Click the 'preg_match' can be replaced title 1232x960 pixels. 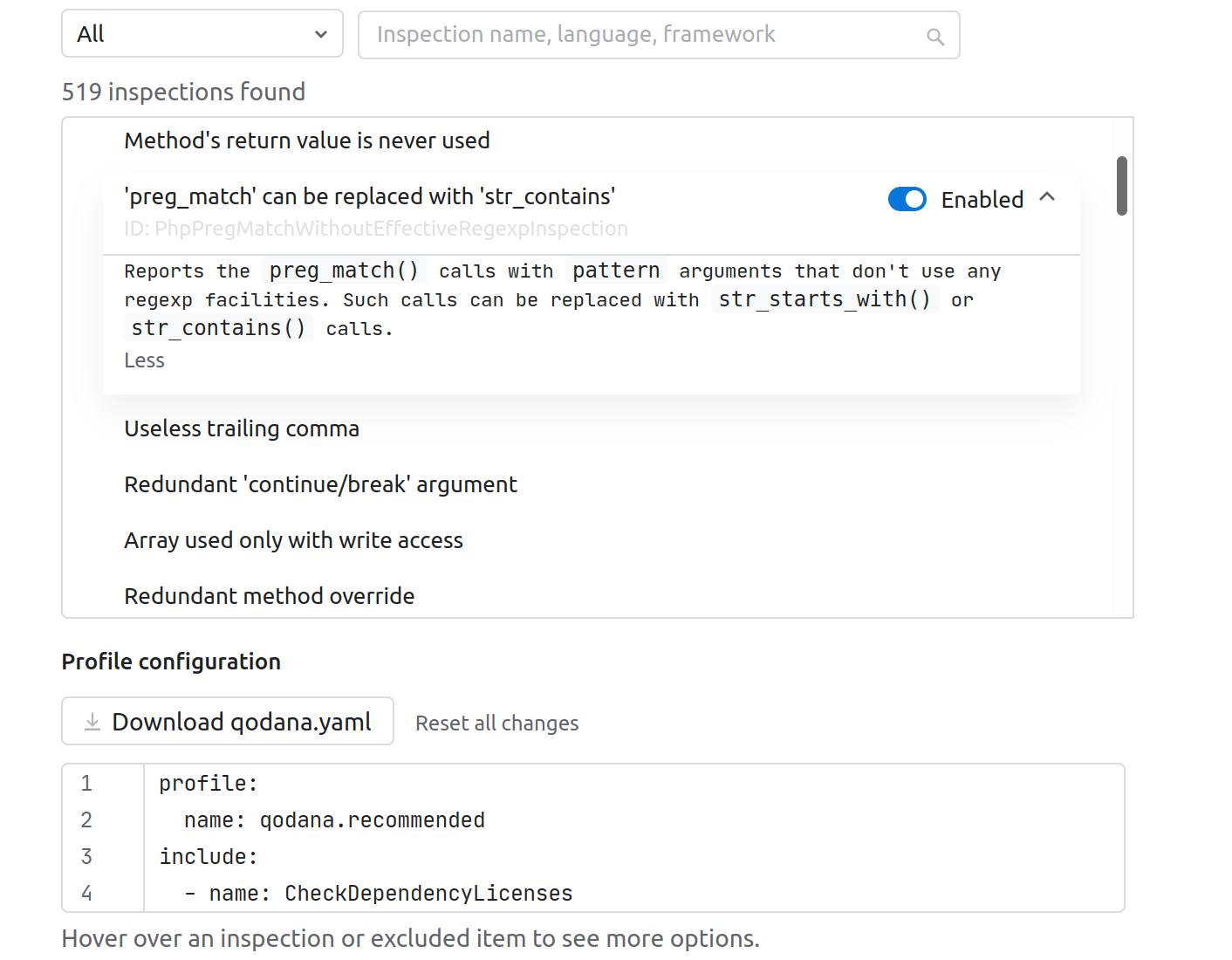pos(370,196)
